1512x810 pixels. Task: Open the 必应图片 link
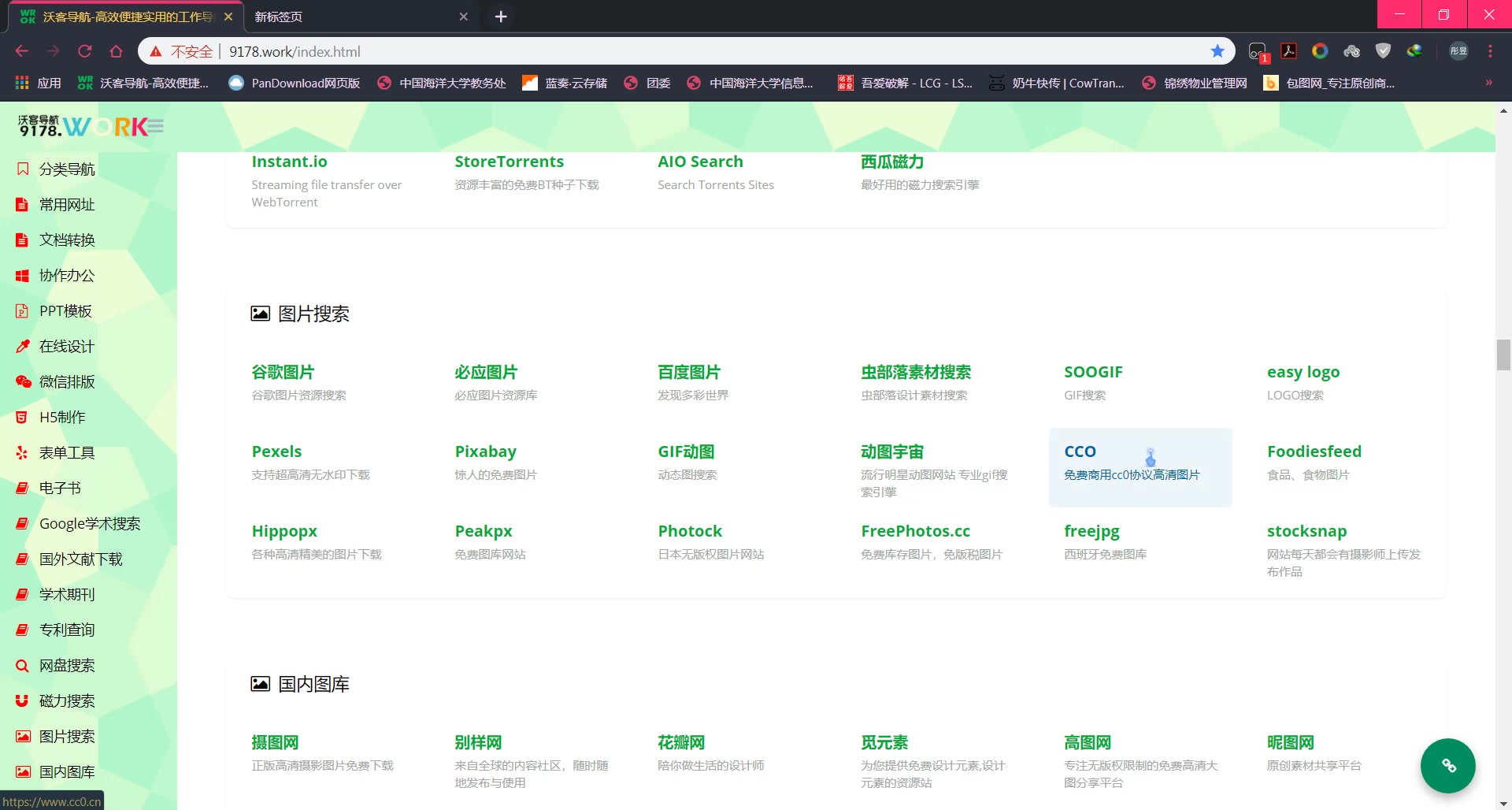click(x=486, y=372)
